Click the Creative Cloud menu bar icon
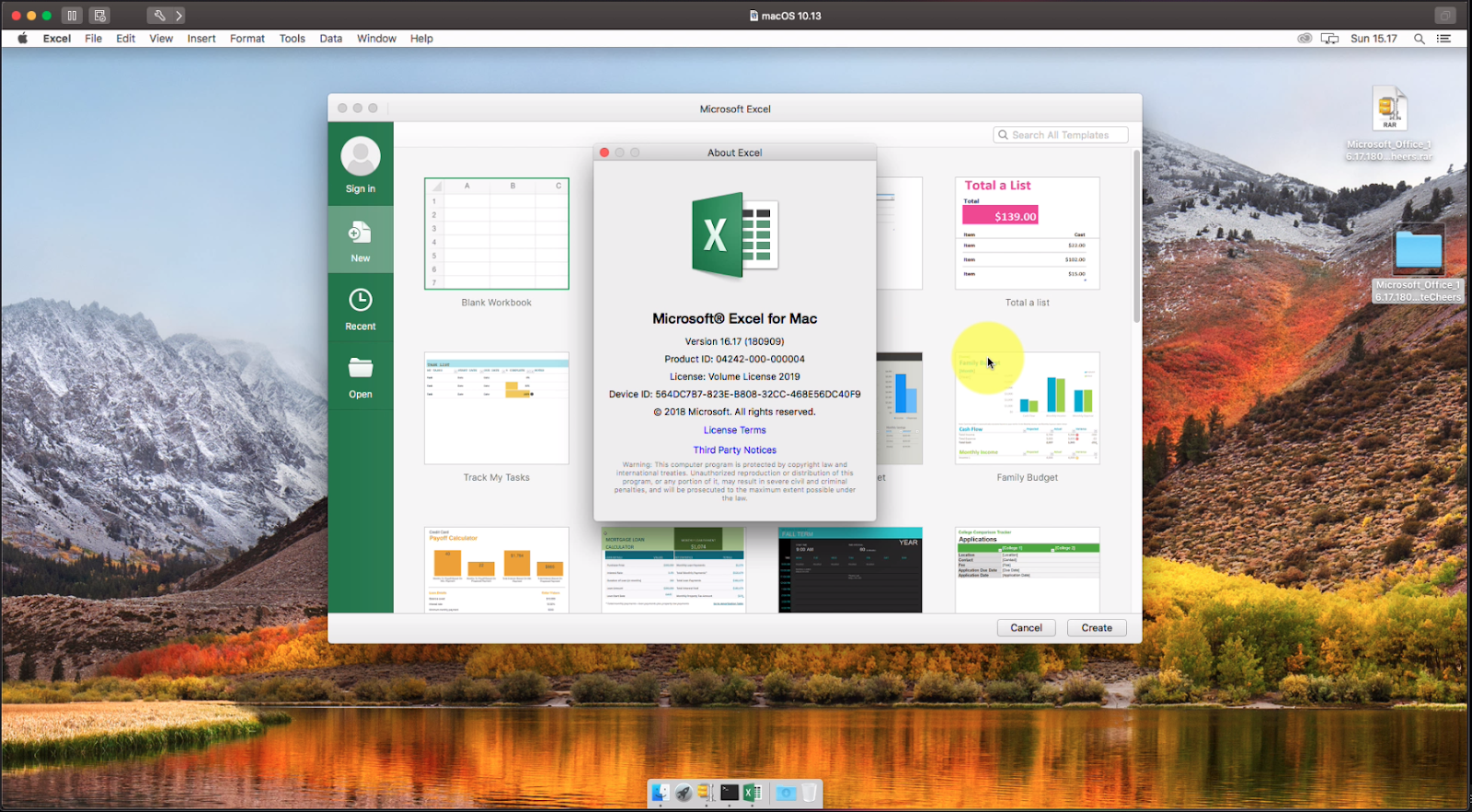 [1305, 39]
